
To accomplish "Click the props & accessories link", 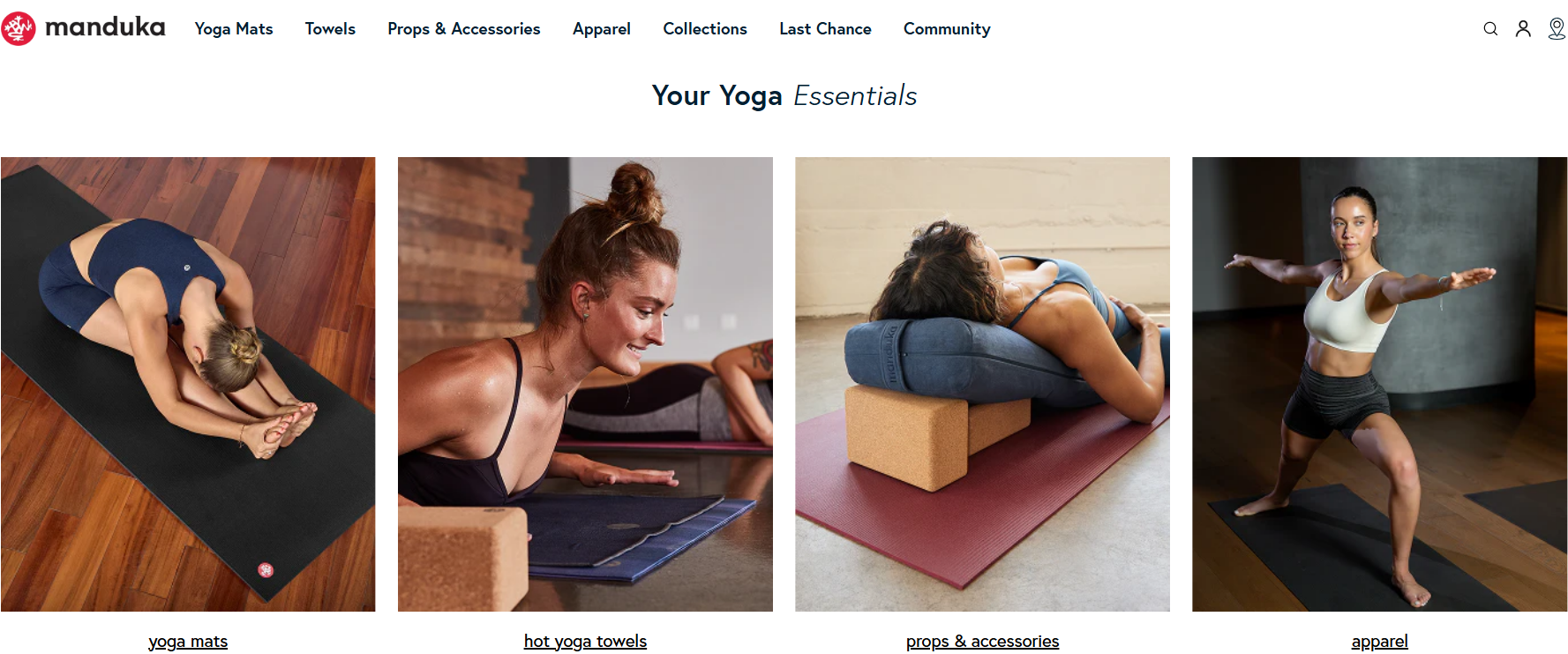I will 982,642.
